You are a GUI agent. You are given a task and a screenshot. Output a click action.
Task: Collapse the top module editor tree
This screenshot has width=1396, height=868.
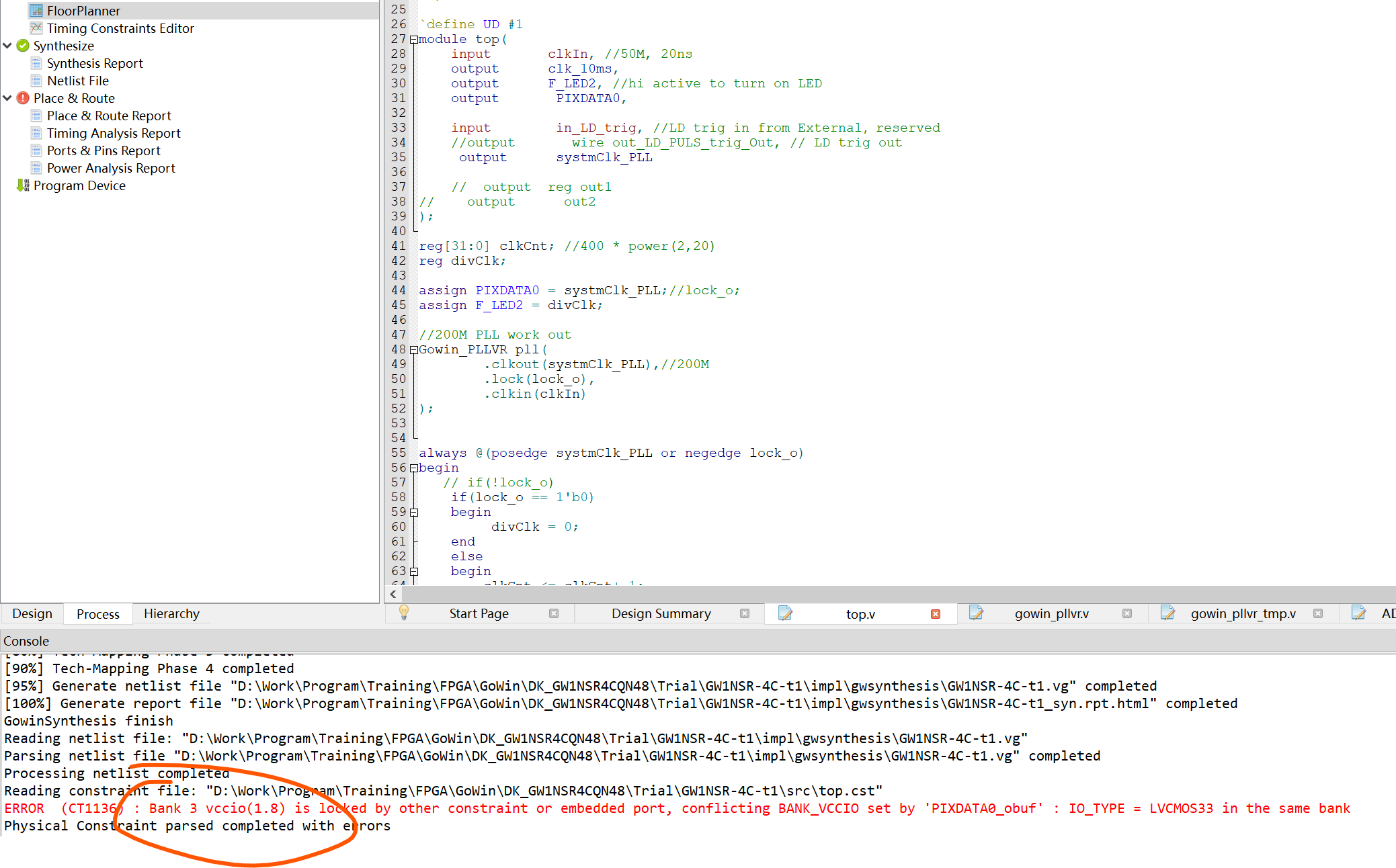click(x=413, y=39)
